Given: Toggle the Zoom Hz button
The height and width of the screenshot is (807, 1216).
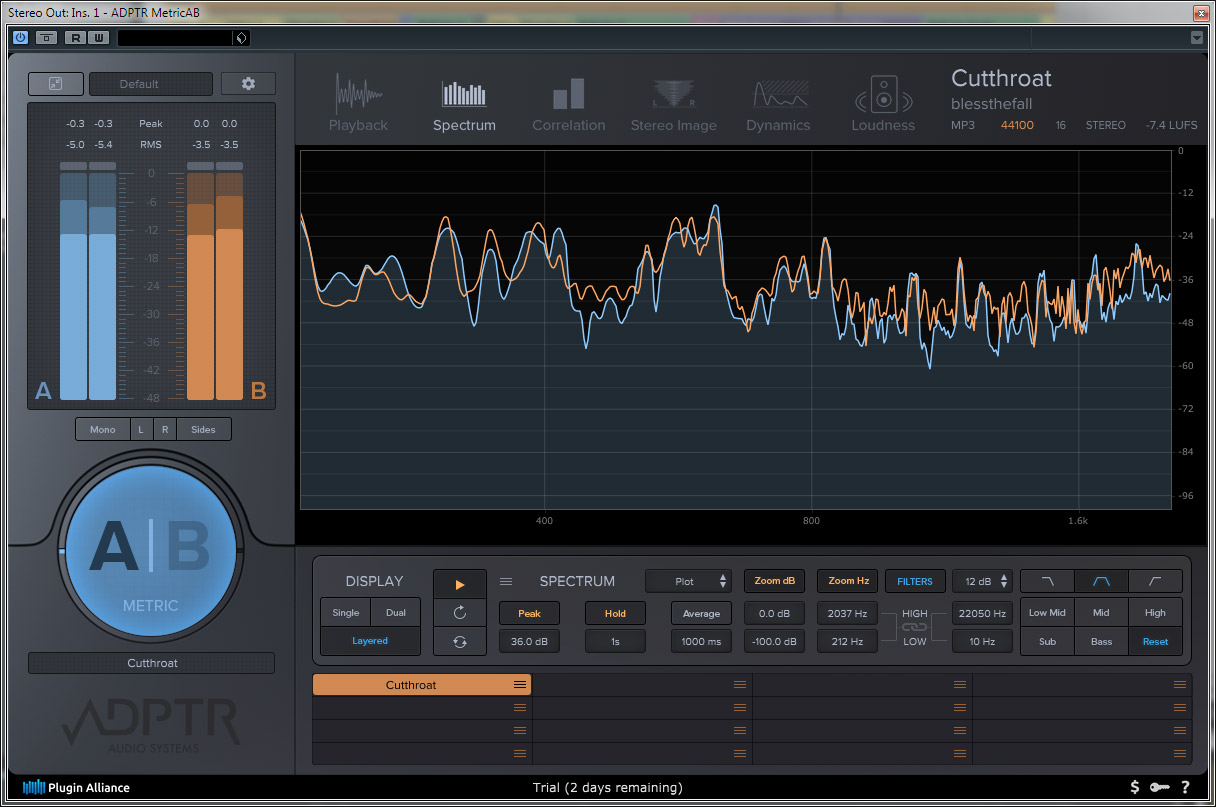Looking at the screenshot, I should [847, 581].
